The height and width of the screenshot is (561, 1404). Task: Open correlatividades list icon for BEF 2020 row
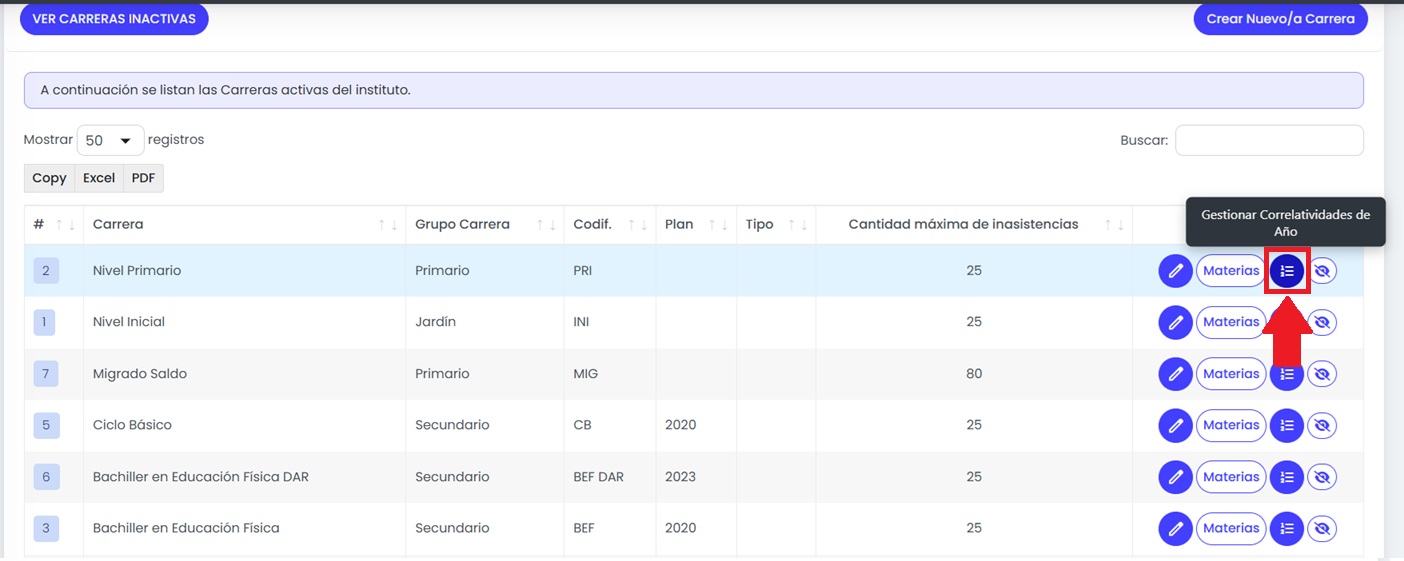(x=1287, y=528)
